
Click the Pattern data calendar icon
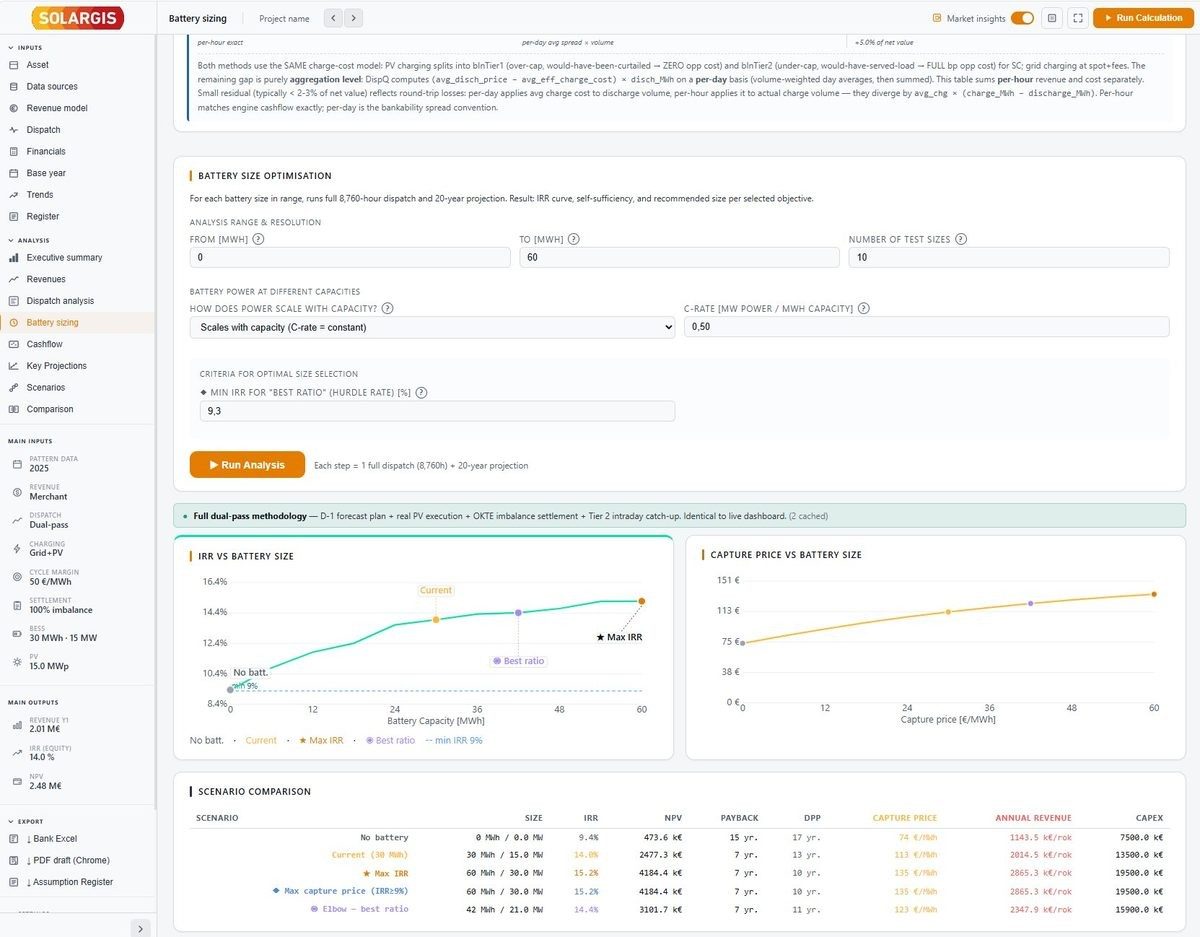[17, 464]
